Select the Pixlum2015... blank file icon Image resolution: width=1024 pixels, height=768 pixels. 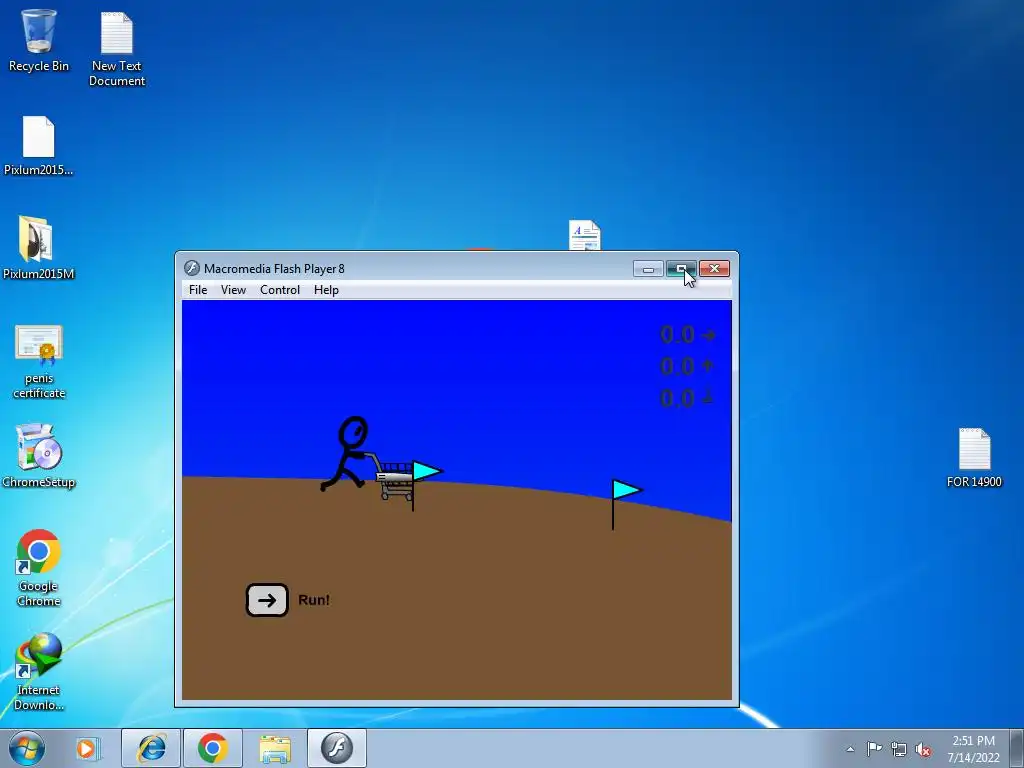click(39, 146)
